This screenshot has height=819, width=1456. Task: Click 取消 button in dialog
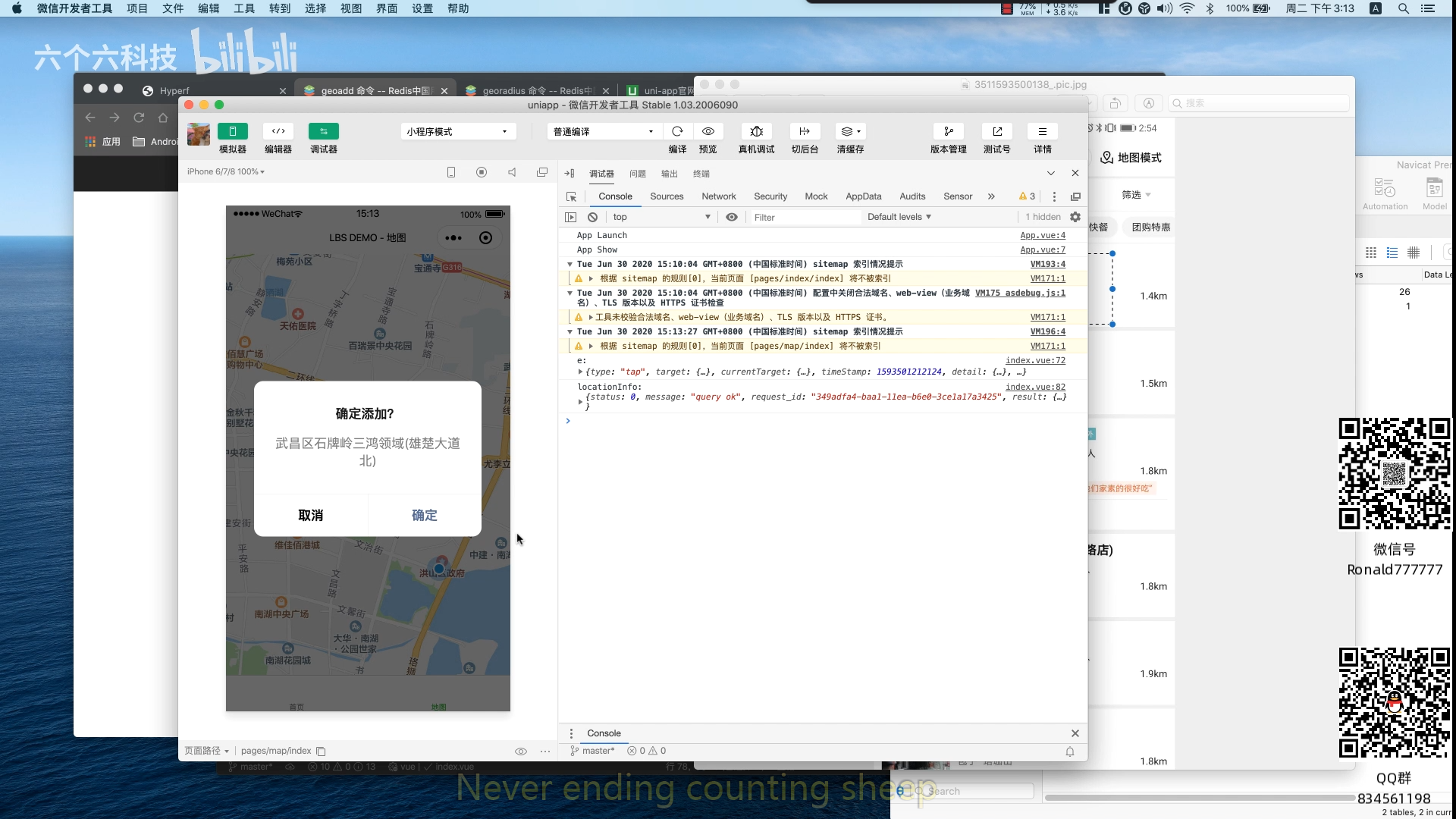[311, 515]
